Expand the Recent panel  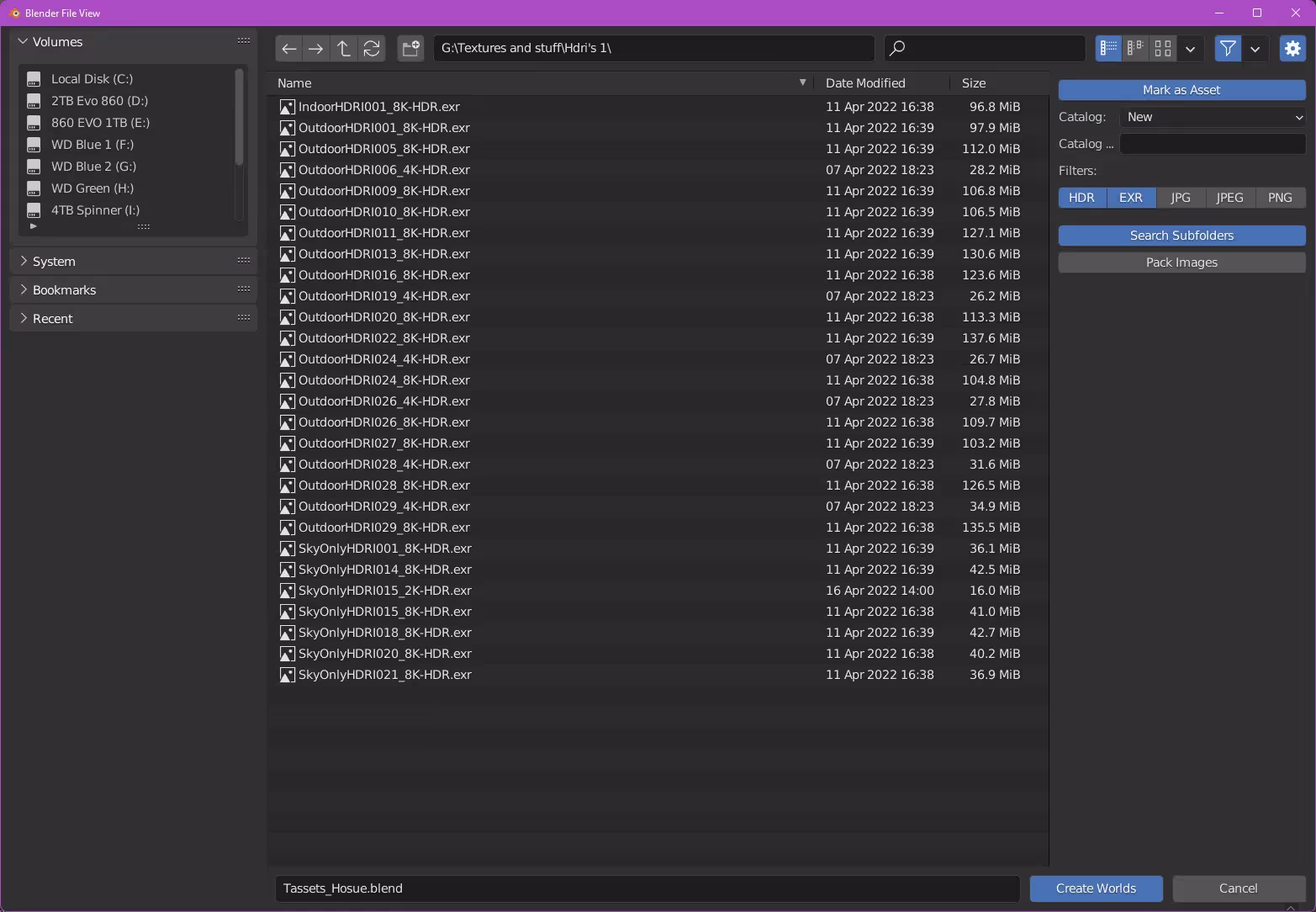tap(53, 319)
